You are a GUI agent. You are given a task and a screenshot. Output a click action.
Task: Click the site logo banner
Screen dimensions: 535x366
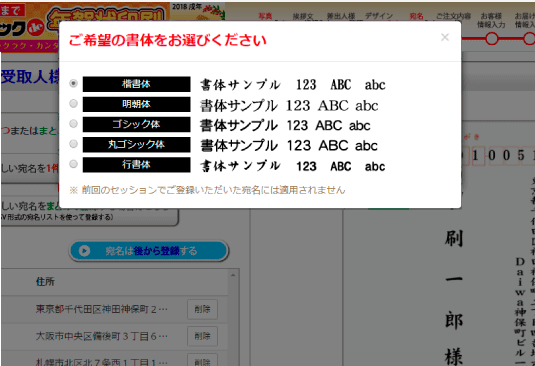pos(85,27)
